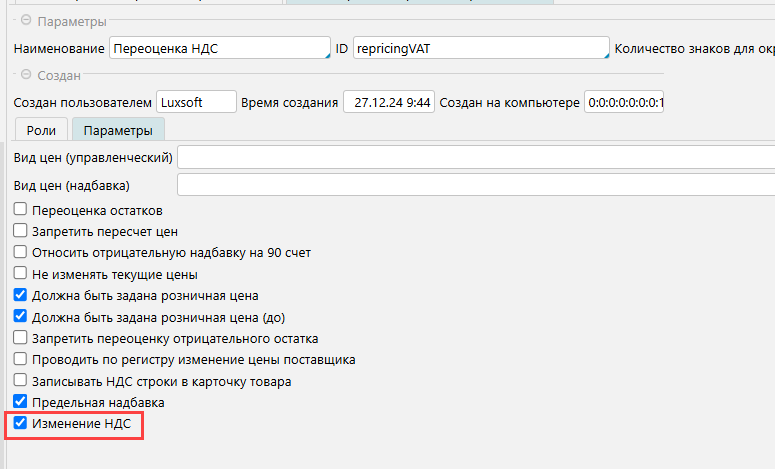Collapse the Создан section

point(24,75)
